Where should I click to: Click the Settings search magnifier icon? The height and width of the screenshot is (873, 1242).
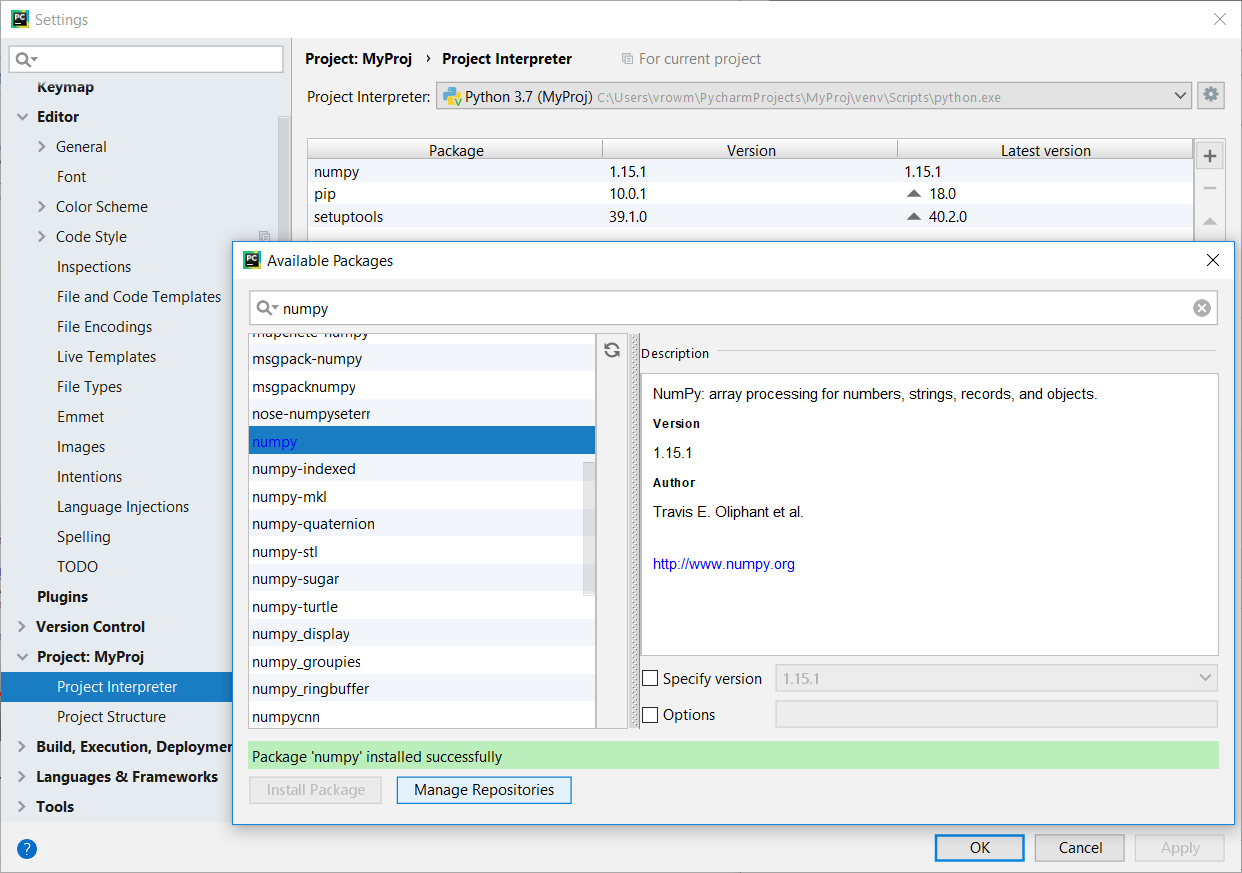pyautogui.click(x=27, y=60)
